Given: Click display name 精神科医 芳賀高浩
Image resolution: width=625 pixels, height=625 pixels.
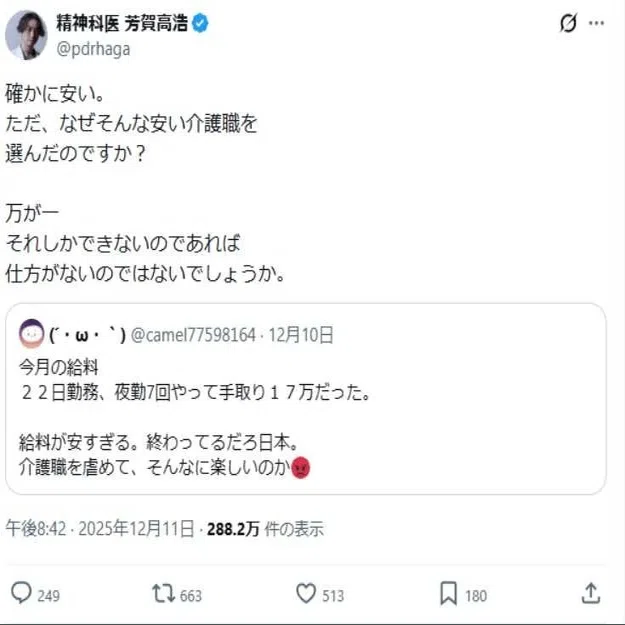Looking at the screenshot, I should pos(122,23).
